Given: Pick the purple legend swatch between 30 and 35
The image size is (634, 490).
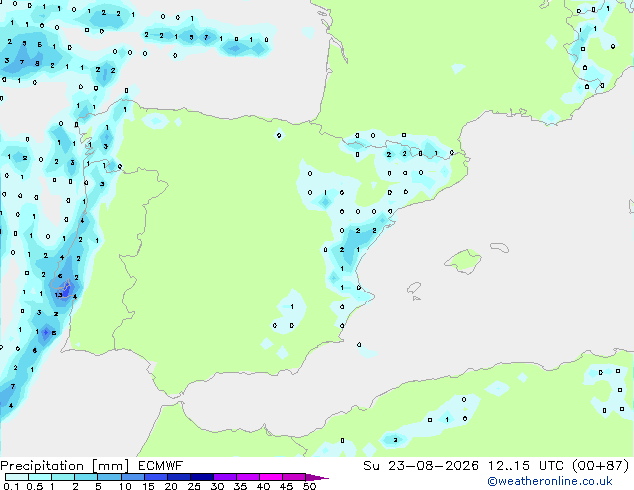Looking at the screenshot, I should (x=225, y=477).
